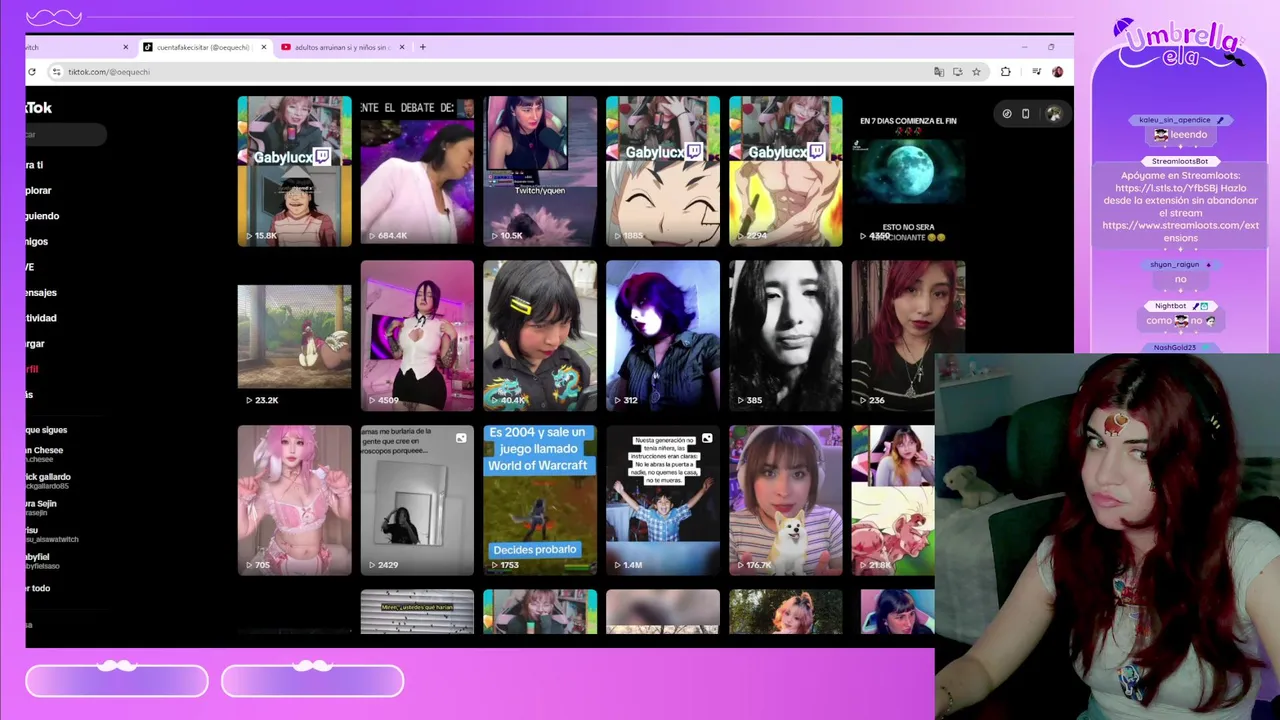The width and height of the screenshot is (1280, 720).
Task: Click the TikTok sidebar search field
Action: pyautogui.click(x=65, y=134)
